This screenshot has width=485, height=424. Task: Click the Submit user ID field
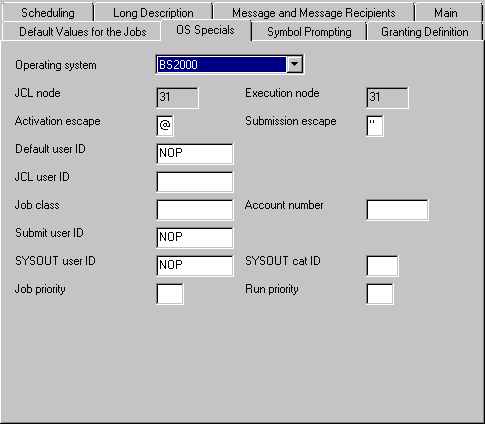point(195,238)
